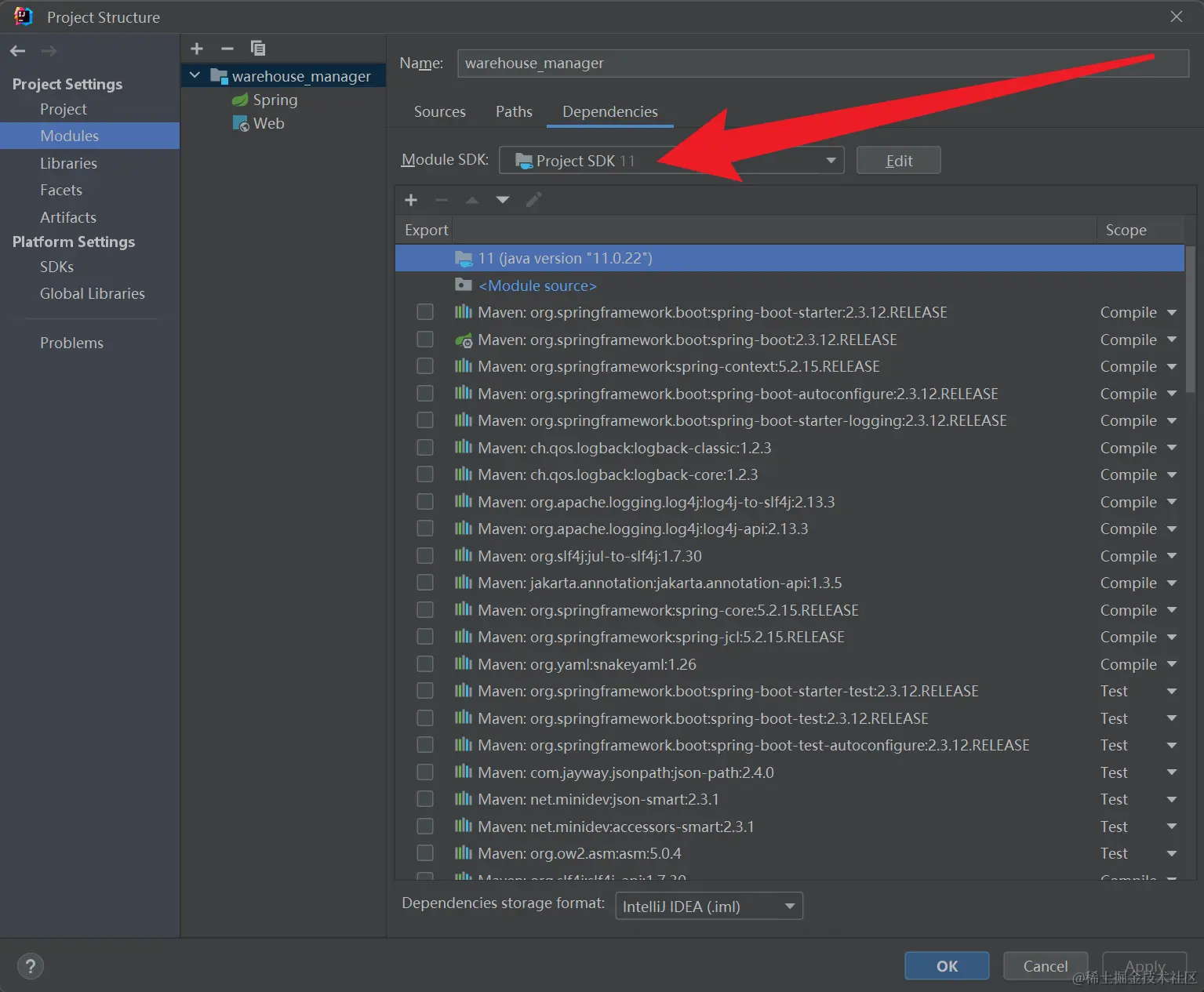Click library icon of org.ow2.asm:asm:5.0.4
This screenshot has width=1204, height=992.
click(x=464, y=853)
